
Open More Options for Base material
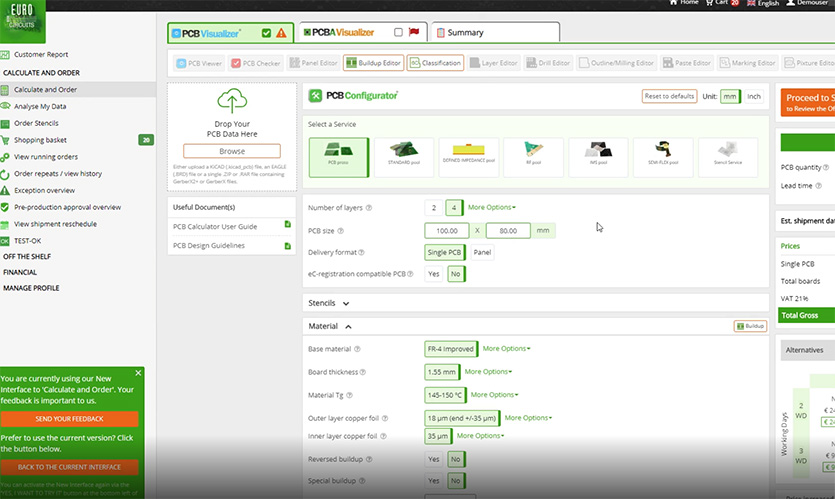(x=506, y=349)
